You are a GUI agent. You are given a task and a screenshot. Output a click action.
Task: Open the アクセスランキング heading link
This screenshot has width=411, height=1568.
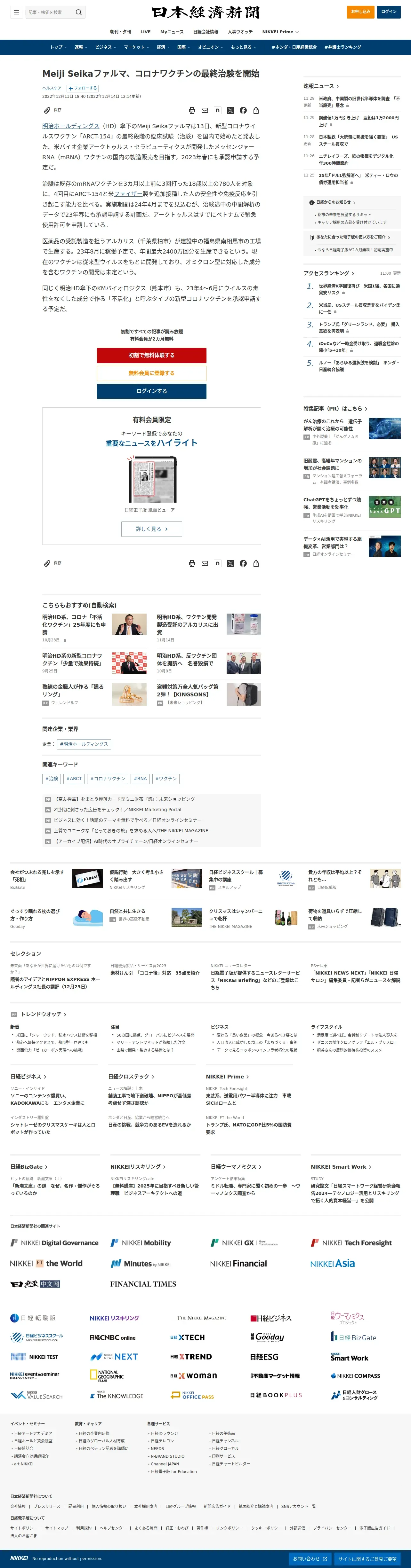(329, 273)
